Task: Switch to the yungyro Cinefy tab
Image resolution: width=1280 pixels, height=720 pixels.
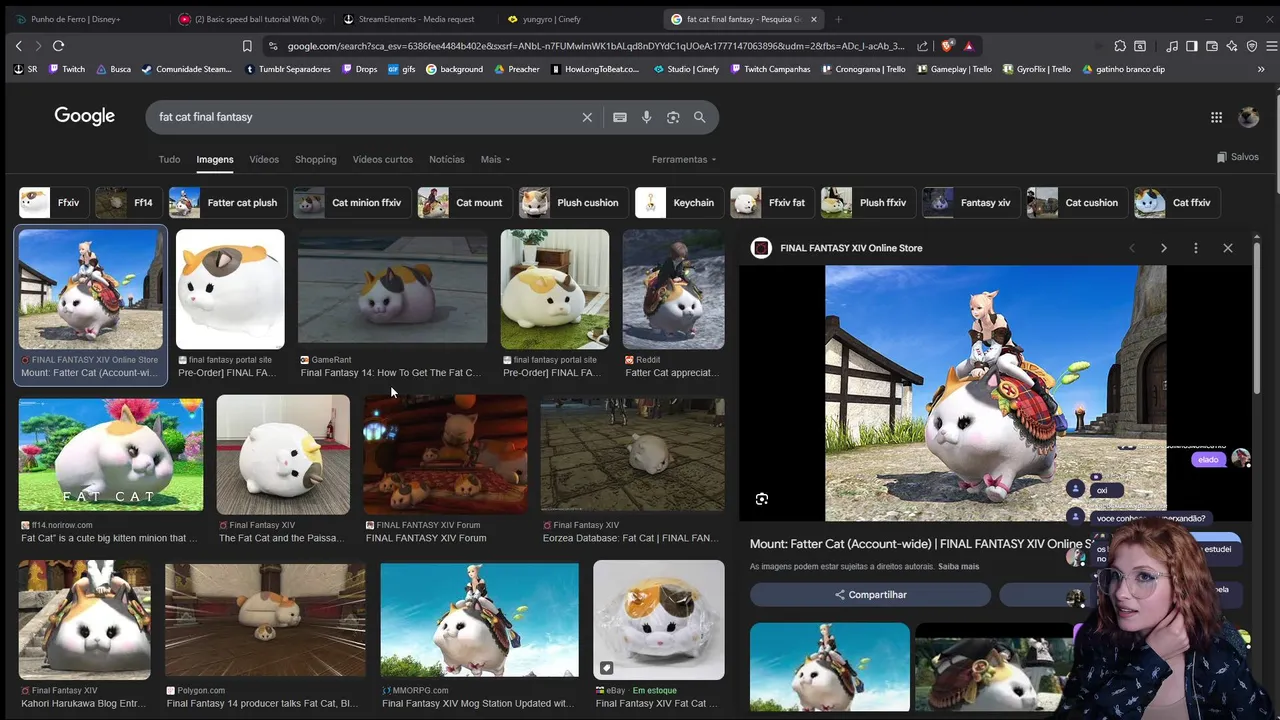Action: [x=578, y=19]
